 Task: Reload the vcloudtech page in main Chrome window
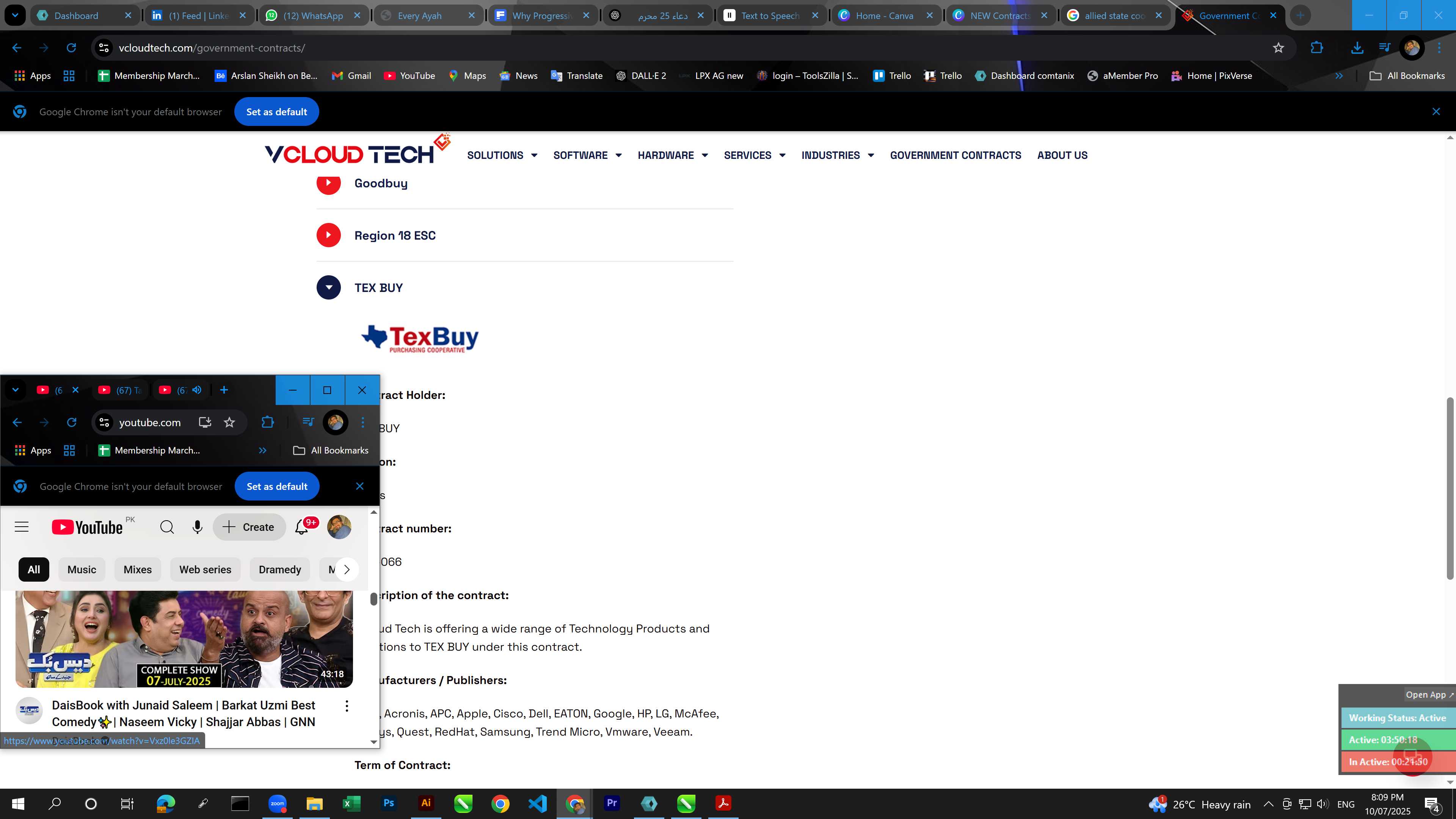pyautogui.click(x=71, y=48)
